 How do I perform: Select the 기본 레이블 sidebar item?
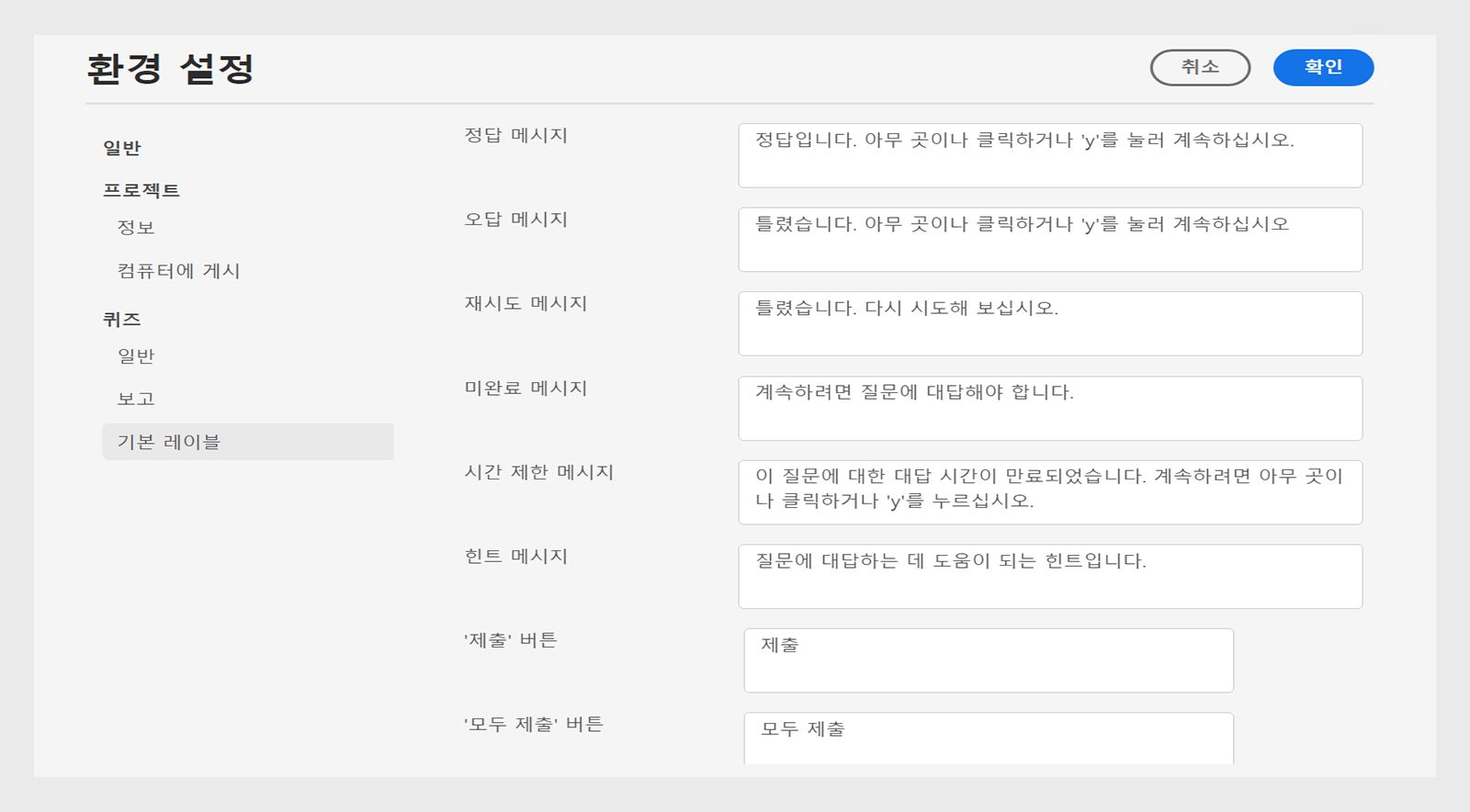[x=247, y=442]
